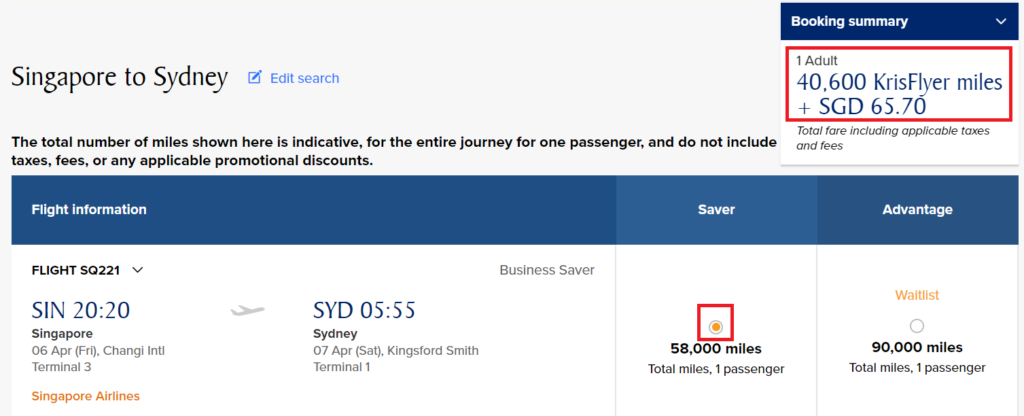Click the FLIGHT SQ221 label
This screenshot has width=1024, height=416.
pyautogui.click(x=76, y=270)
